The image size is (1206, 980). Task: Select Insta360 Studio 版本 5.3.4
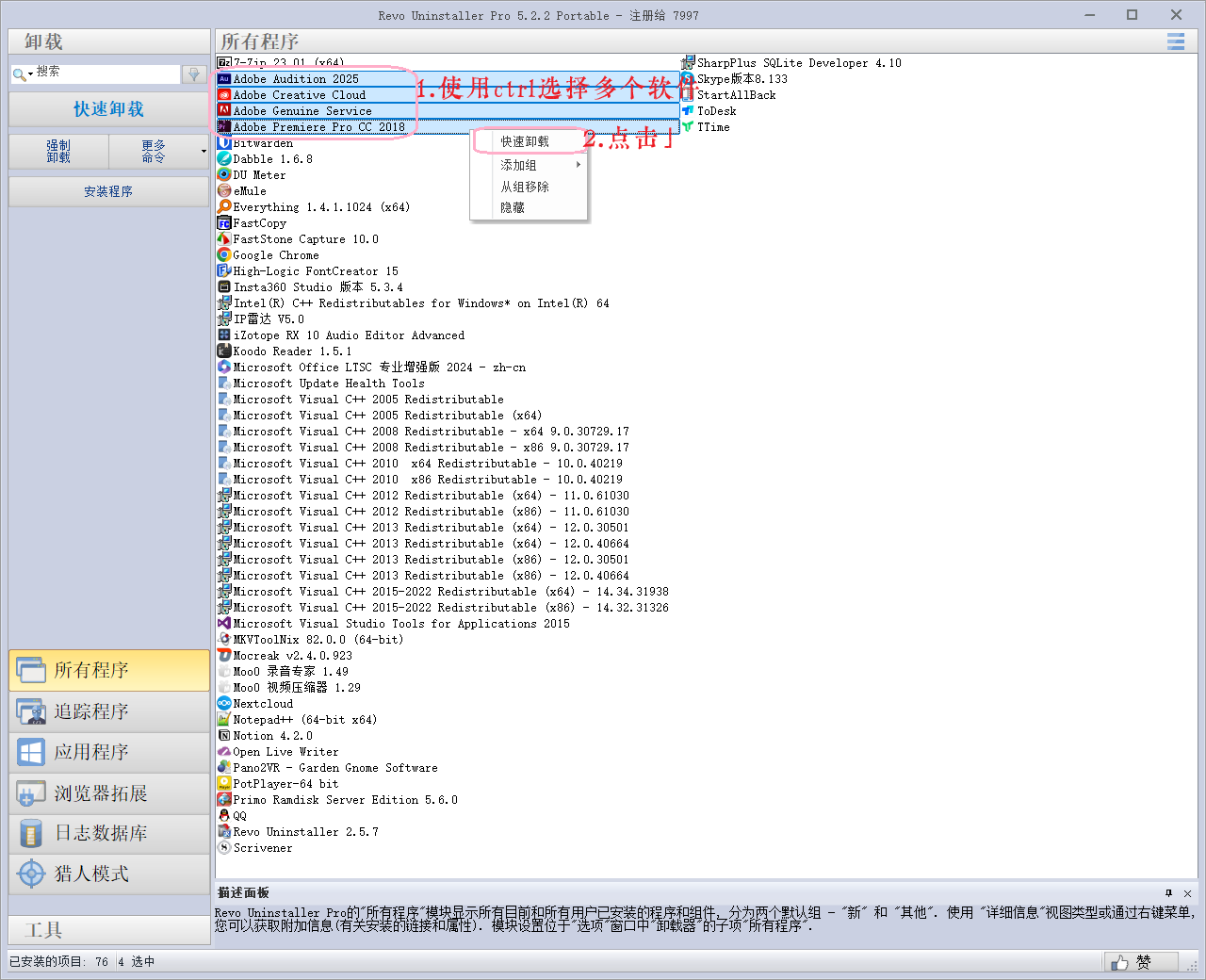[311, 287]
